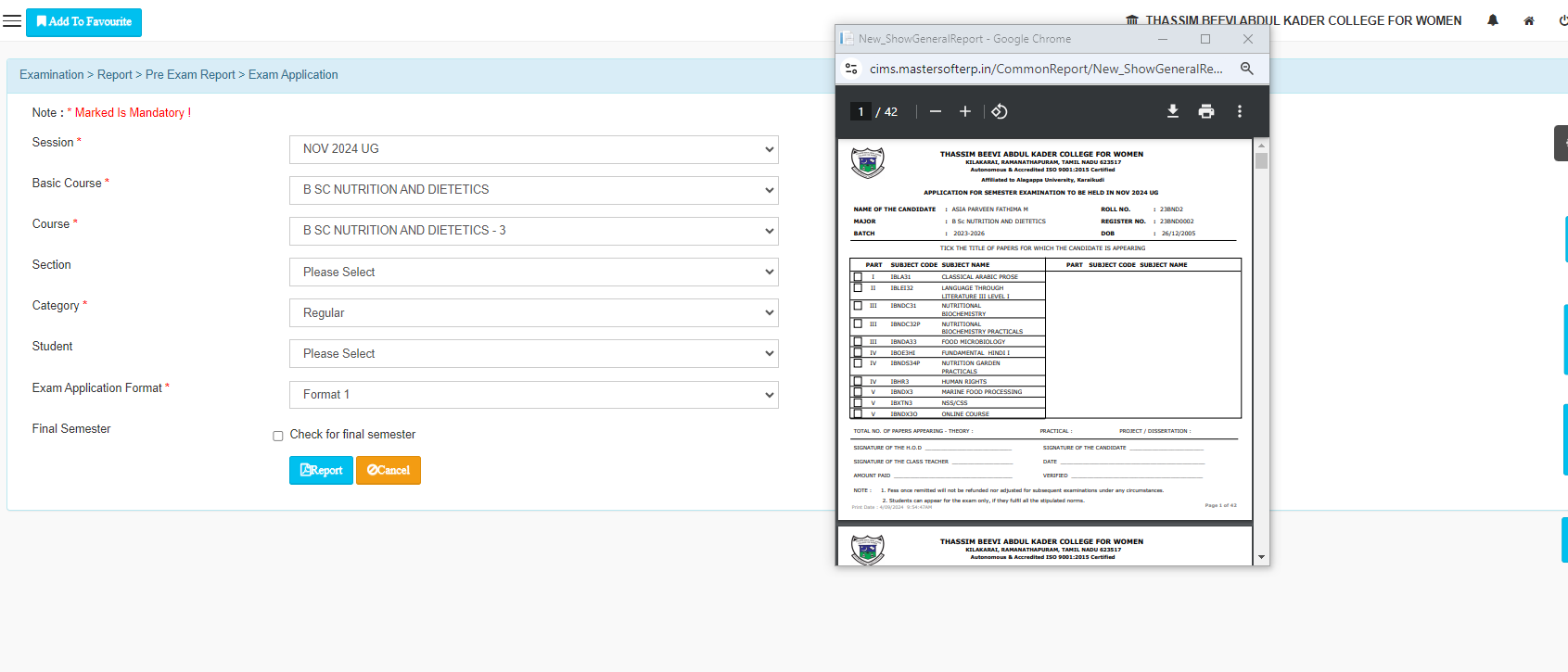Click the notification bell icon

tap(1493, 20)
